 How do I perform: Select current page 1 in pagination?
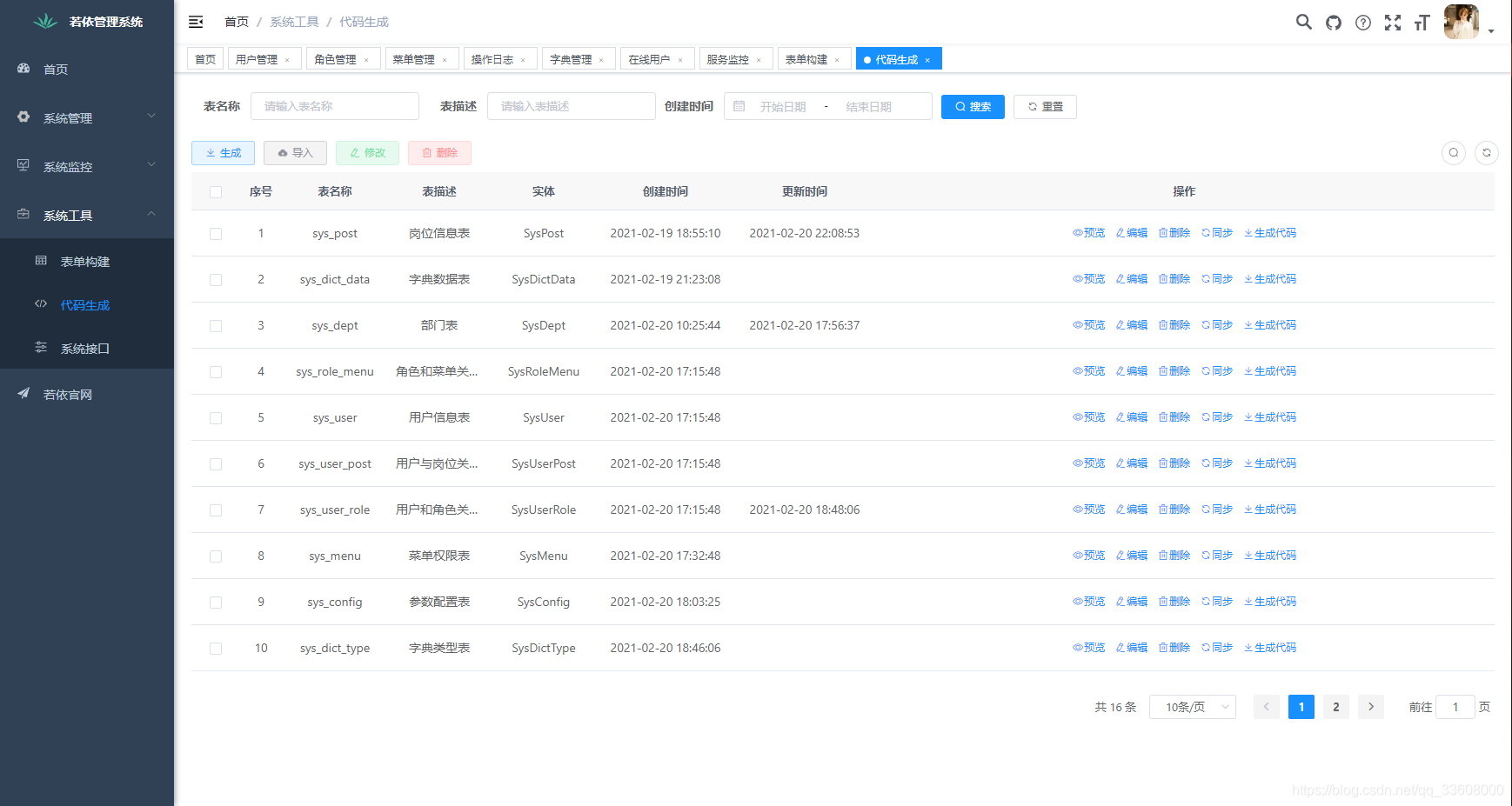pos(1301,707)
